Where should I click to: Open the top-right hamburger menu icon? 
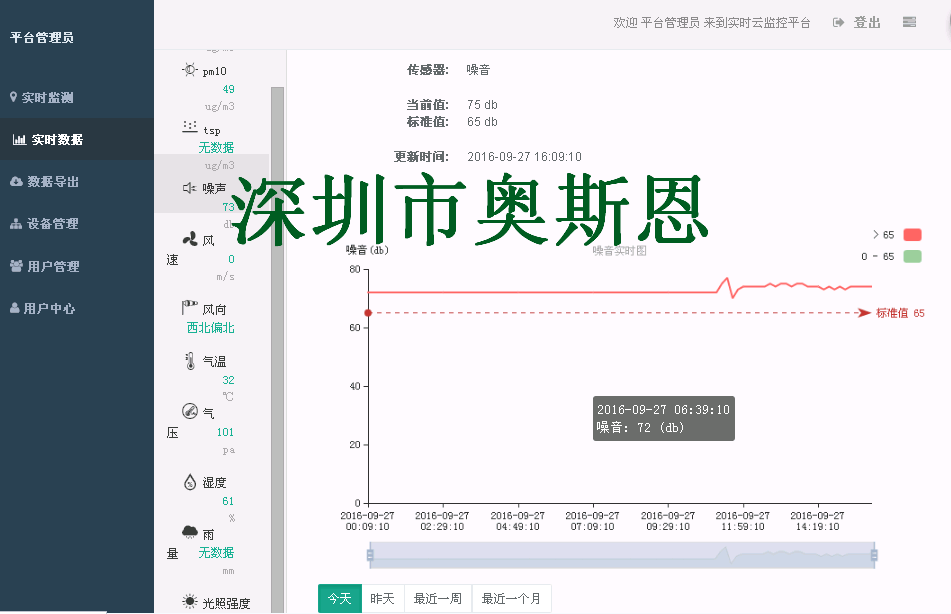909,22
